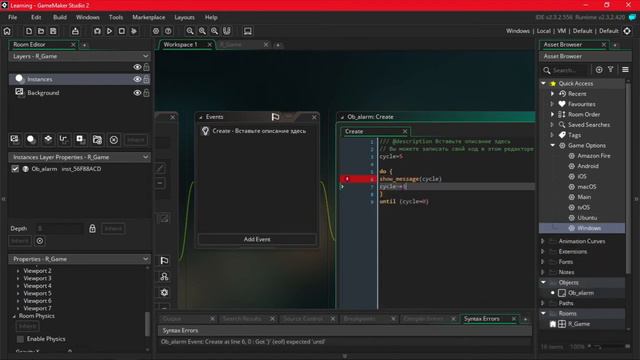
Task: Collapse the Layers - R_Game section
Action: tap(145, 56)
